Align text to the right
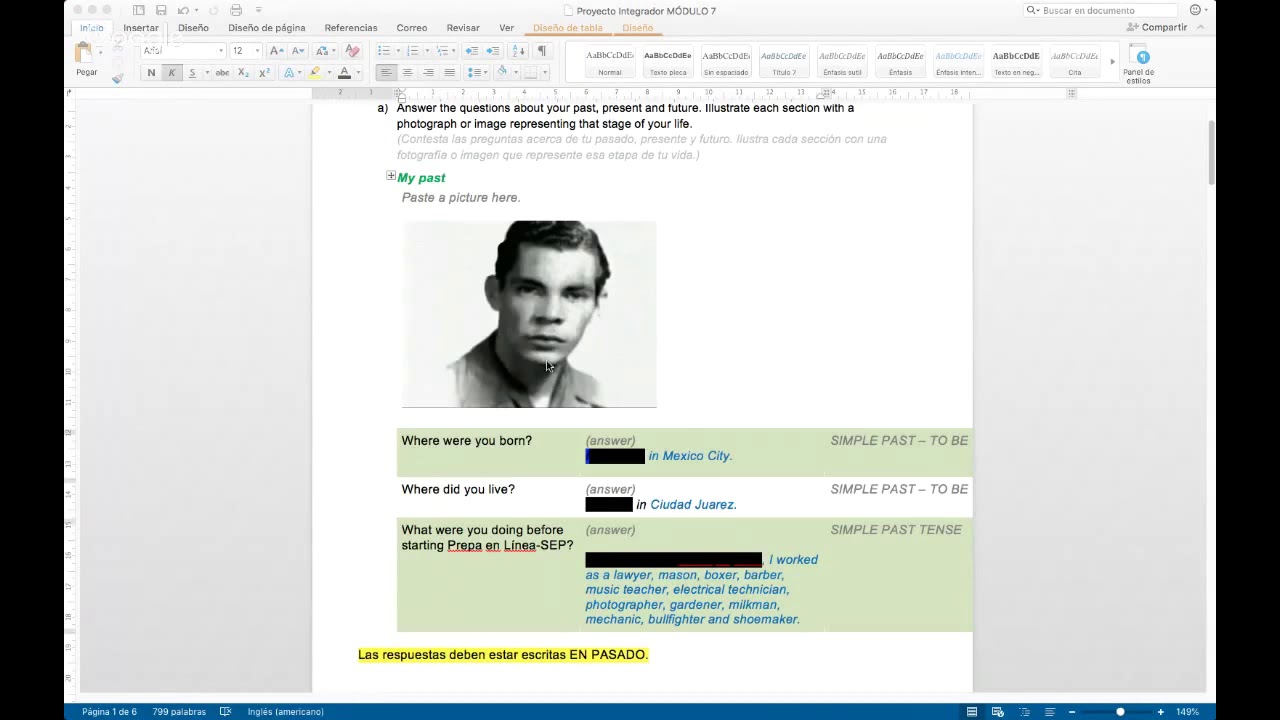This screenshot has width=1280, height=720. tap(428, 73)
